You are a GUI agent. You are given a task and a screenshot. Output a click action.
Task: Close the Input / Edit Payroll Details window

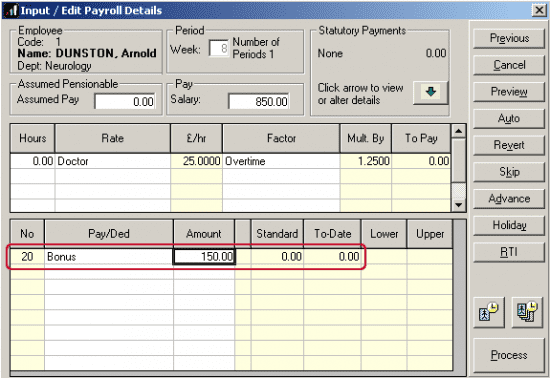click(539, 10)
